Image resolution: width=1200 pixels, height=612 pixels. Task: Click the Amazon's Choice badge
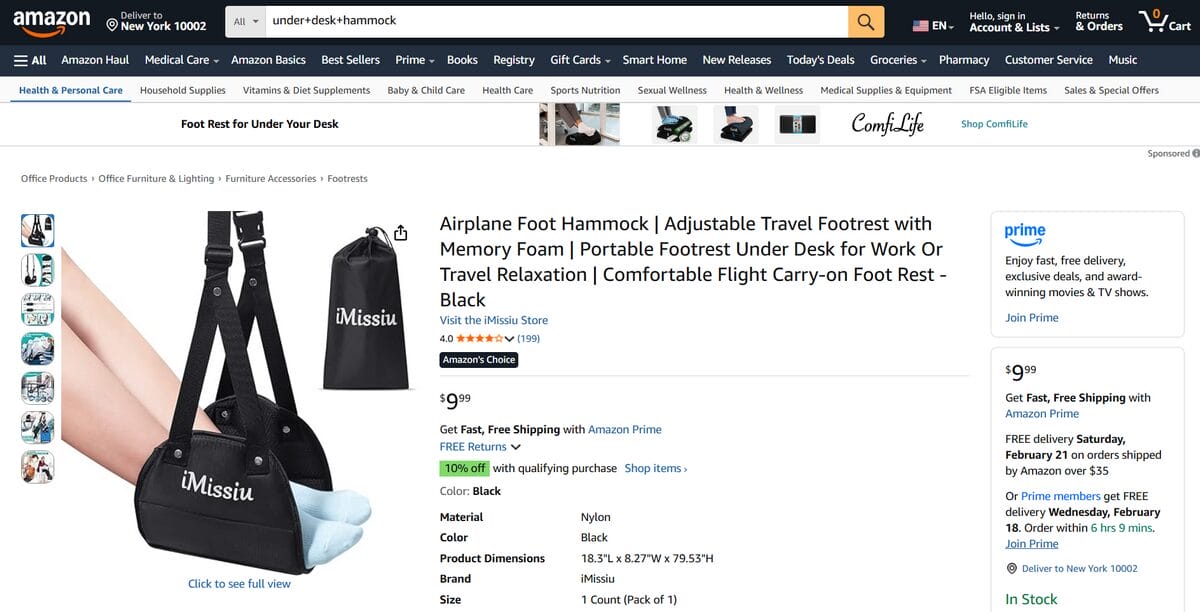click(x=481, y=358)
